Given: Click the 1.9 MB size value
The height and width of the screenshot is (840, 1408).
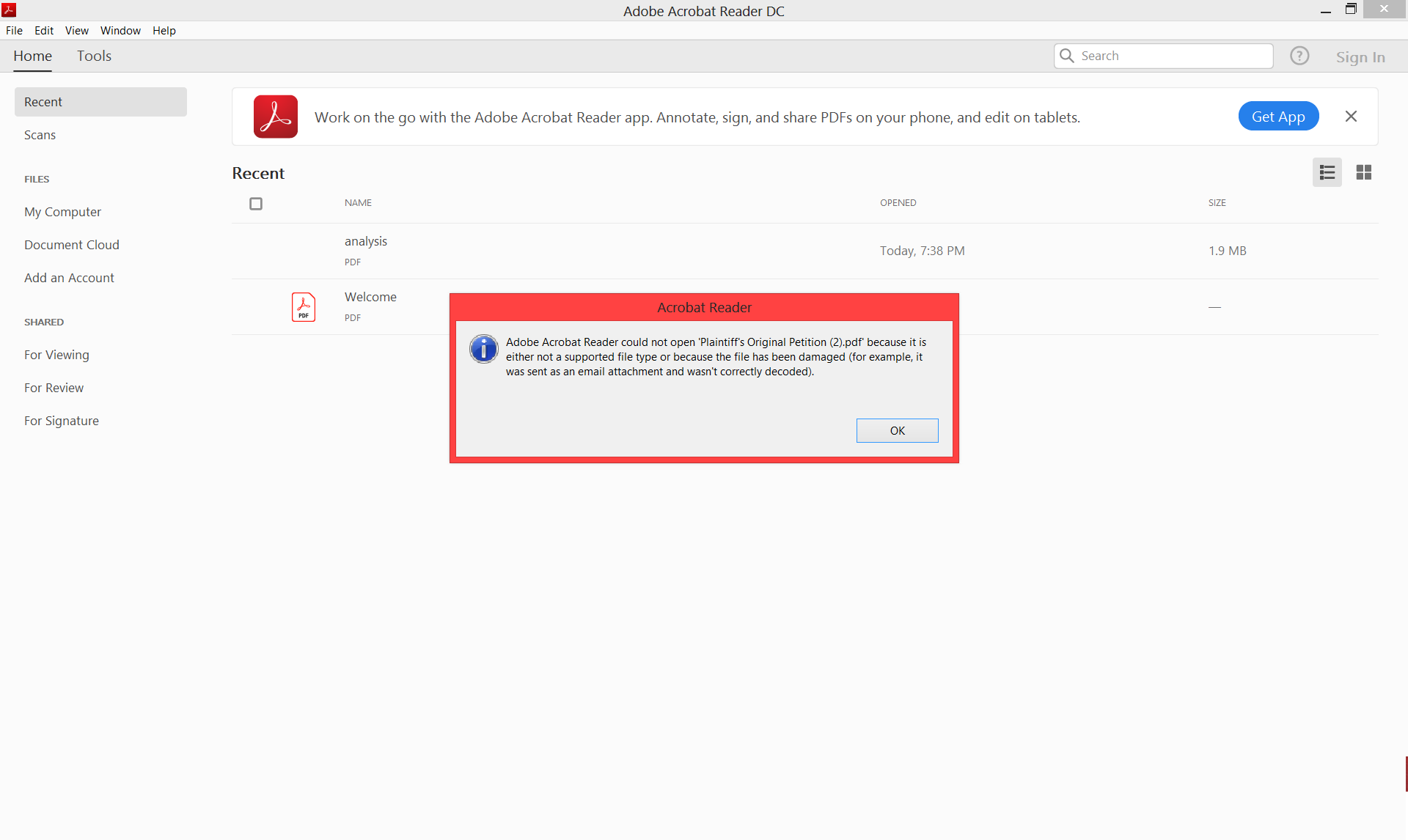Looking at the screenshot, I should pos(1227,251).
